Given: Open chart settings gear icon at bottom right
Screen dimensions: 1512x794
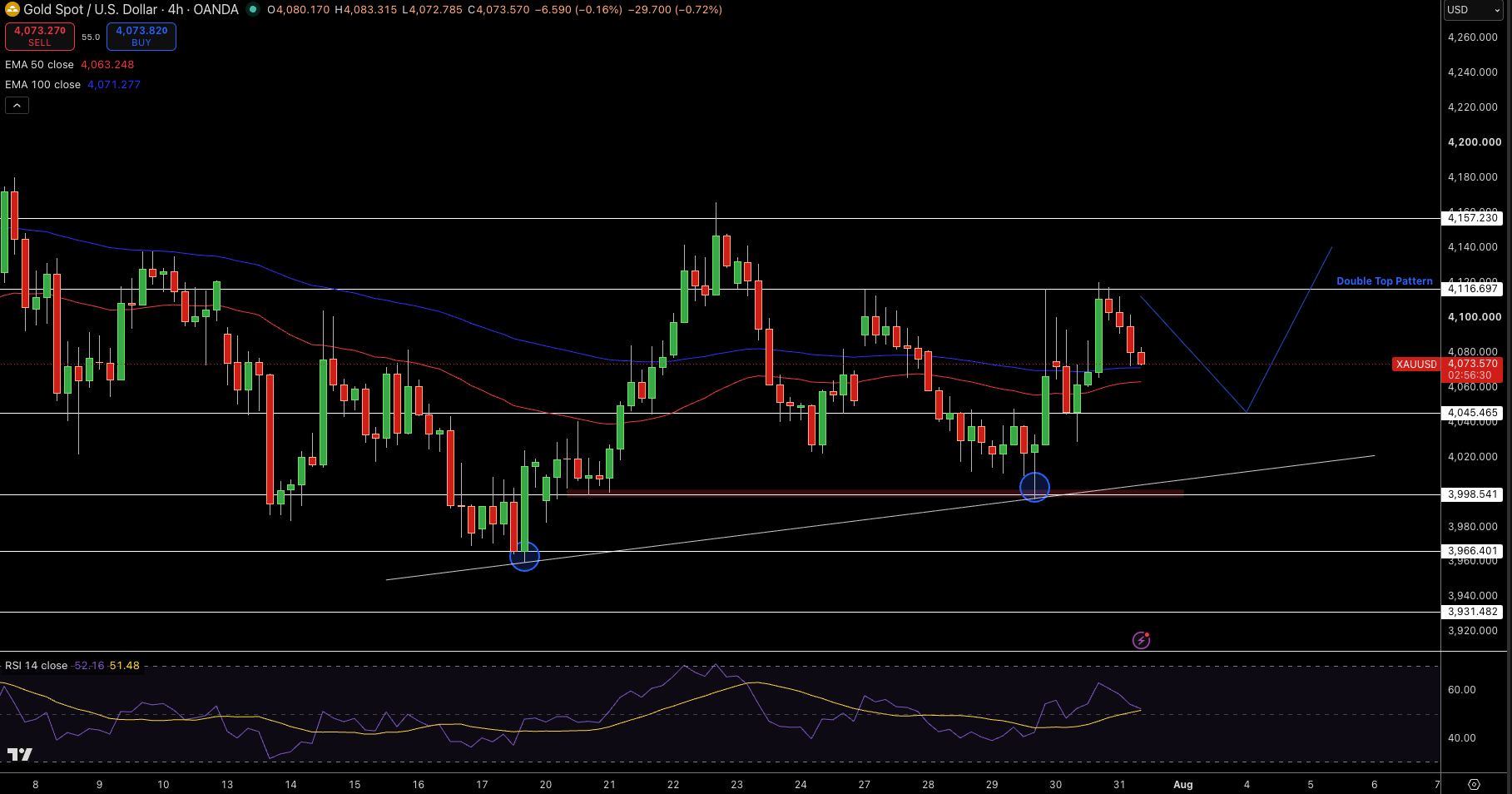Looking at the screenshot, I should pyautogui.click(x=1475, y=784).
